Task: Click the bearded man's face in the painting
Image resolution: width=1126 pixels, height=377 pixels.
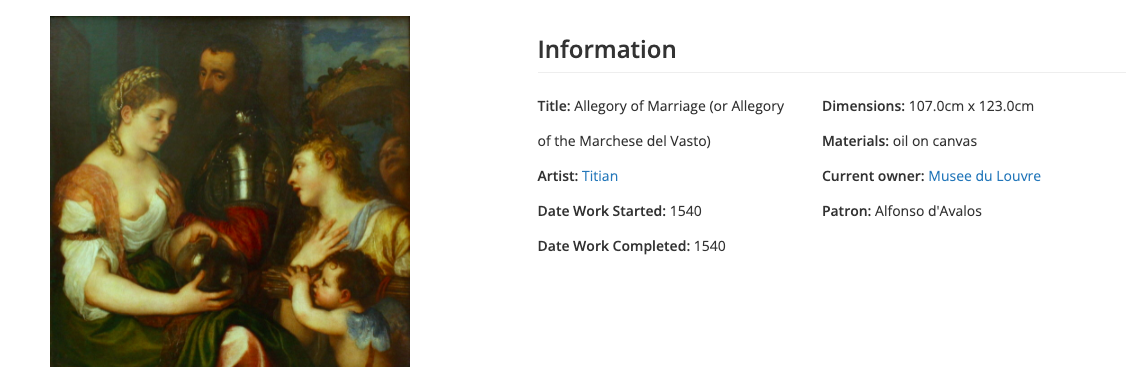Action: (220, 75)
